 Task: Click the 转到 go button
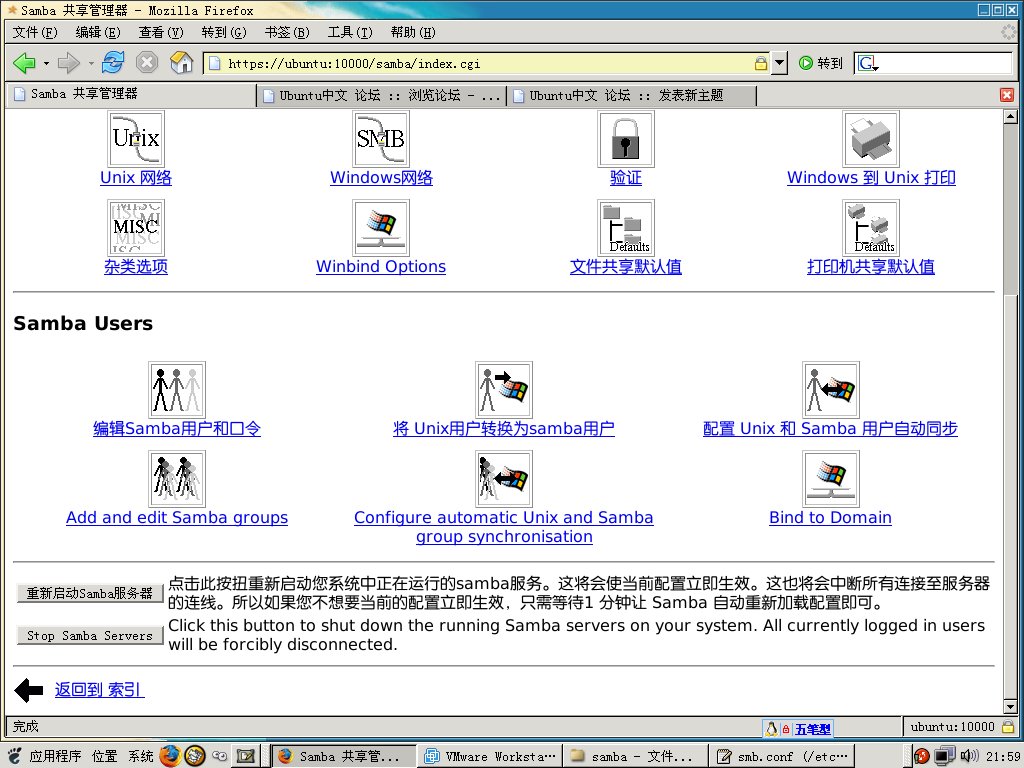(821, 63)
